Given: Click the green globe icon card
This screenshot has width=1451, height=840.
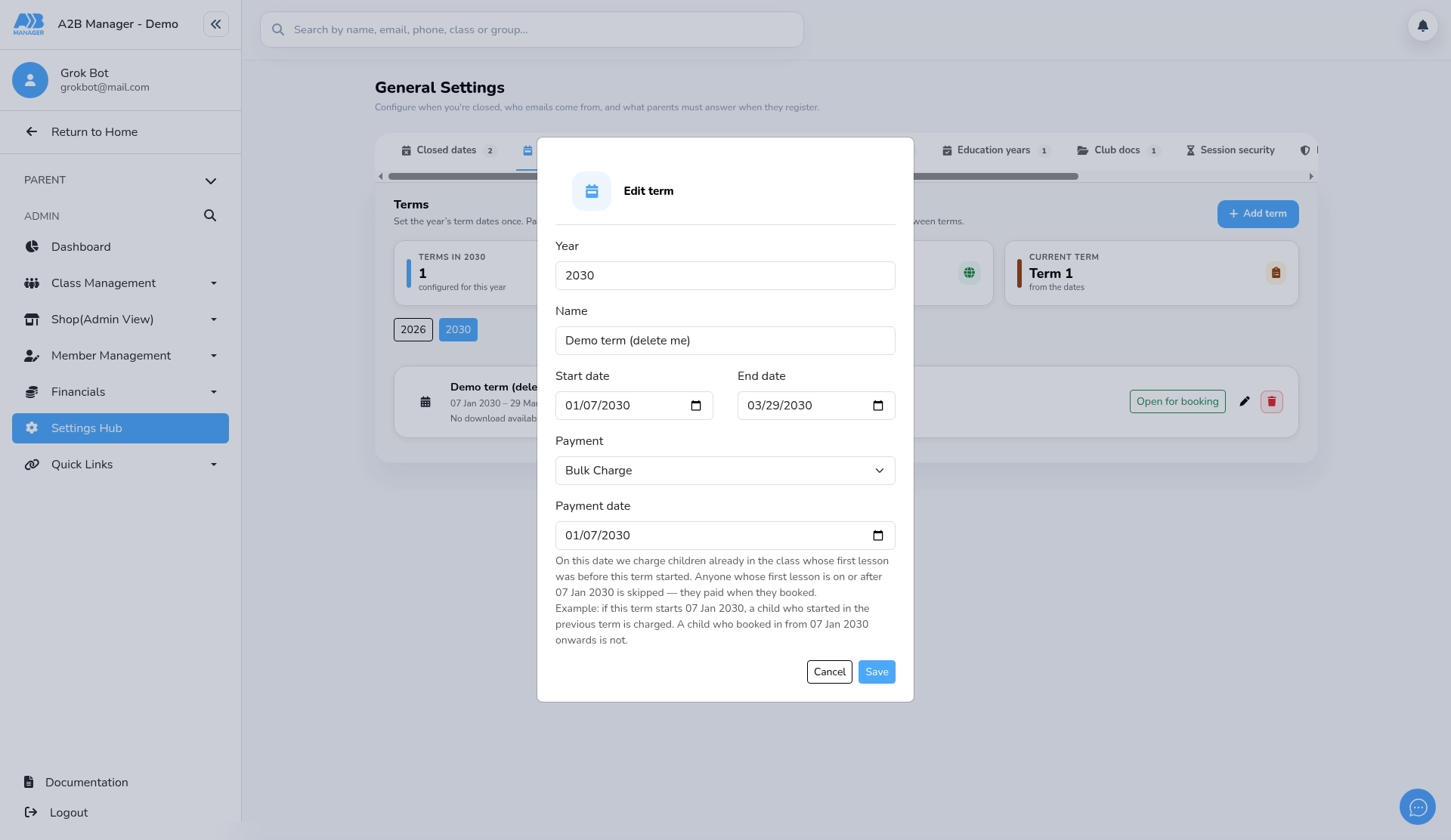Looking at the screenshot, I should tap(969, 273).
